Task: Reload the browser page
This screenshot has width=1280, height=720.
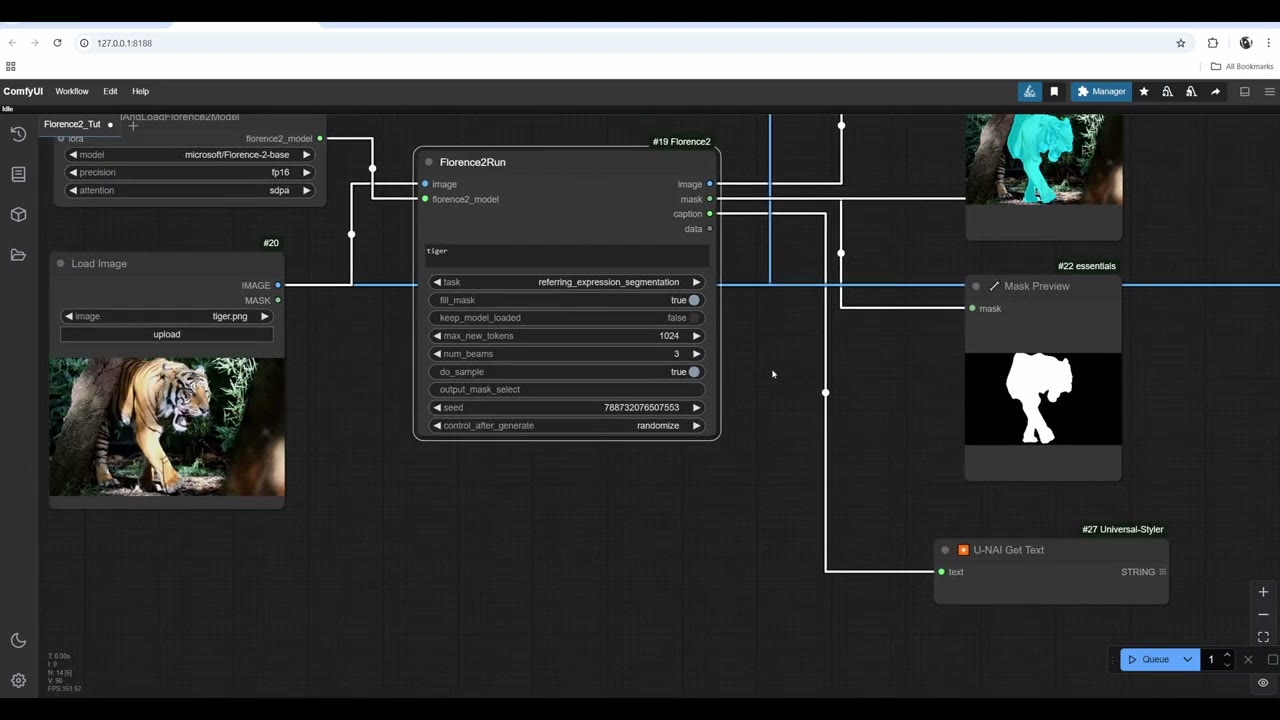Action: (x=57, y=43)
